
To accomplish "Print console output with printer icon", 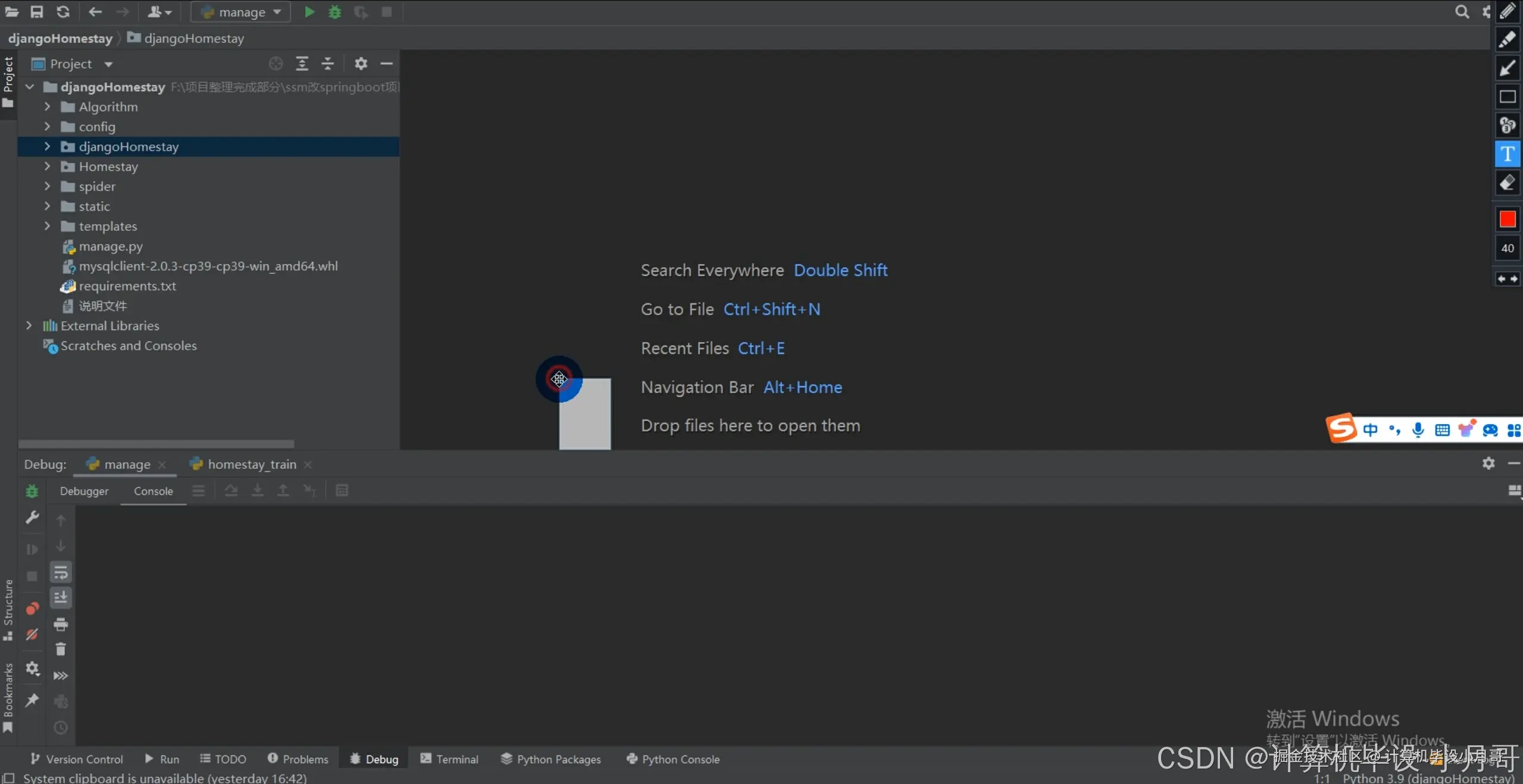I will pos(61,624).
